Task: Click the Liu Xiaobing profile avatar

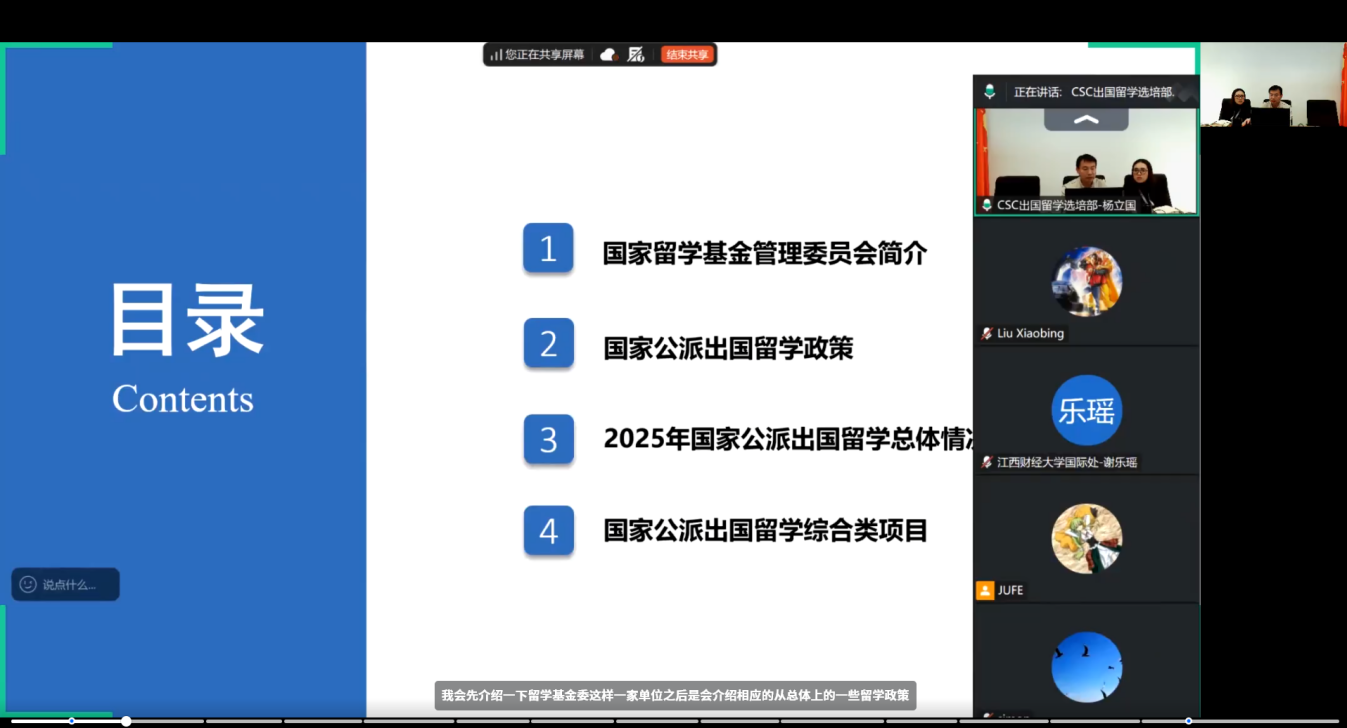Action: (x=1086, y=282)
